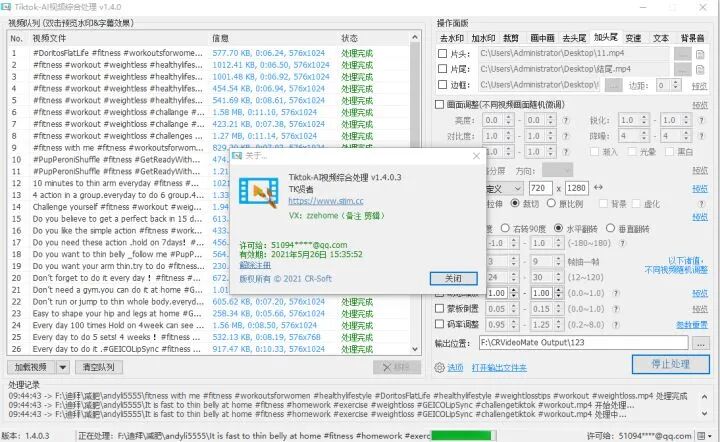Switch to the 背景音 tab
Screen dimensions: 720x442
[692, 38]
